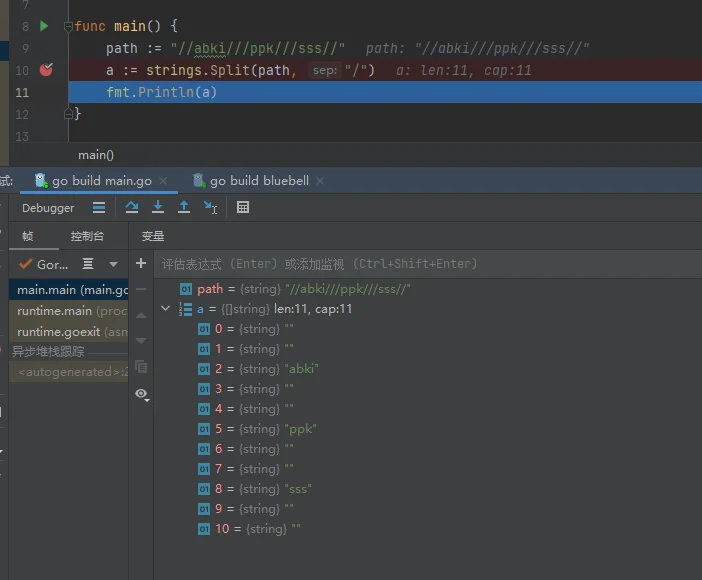702x580 pixels.
Task: Select slice element 0
Action: point(428,329)
